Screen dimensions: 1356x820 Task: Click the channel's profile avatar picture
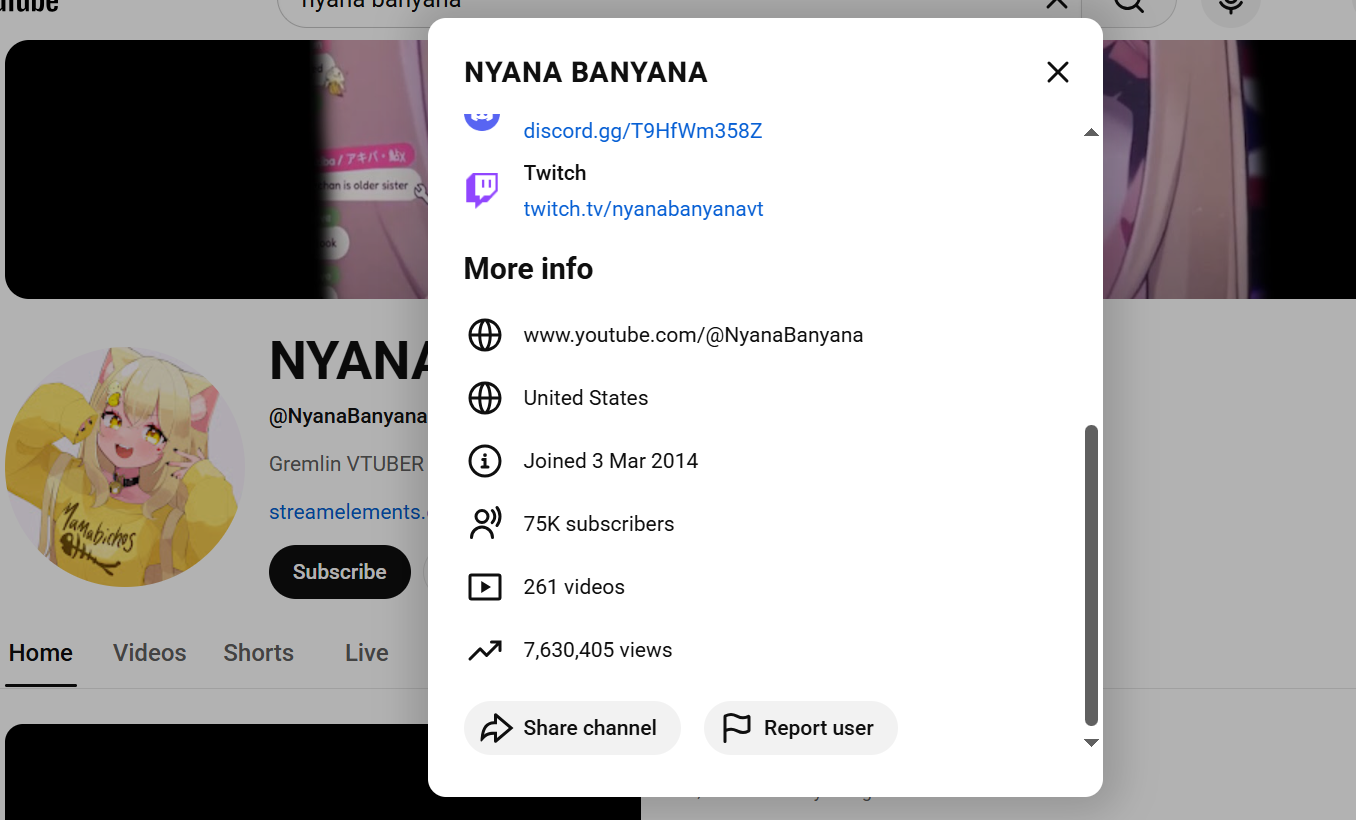pyautogui.click(x=125, y=467)
